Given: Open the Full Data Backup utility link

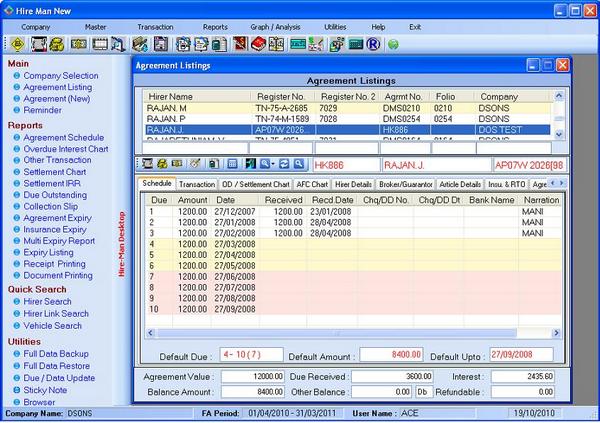Looking at the screenshot, I should tap(56, 354).
